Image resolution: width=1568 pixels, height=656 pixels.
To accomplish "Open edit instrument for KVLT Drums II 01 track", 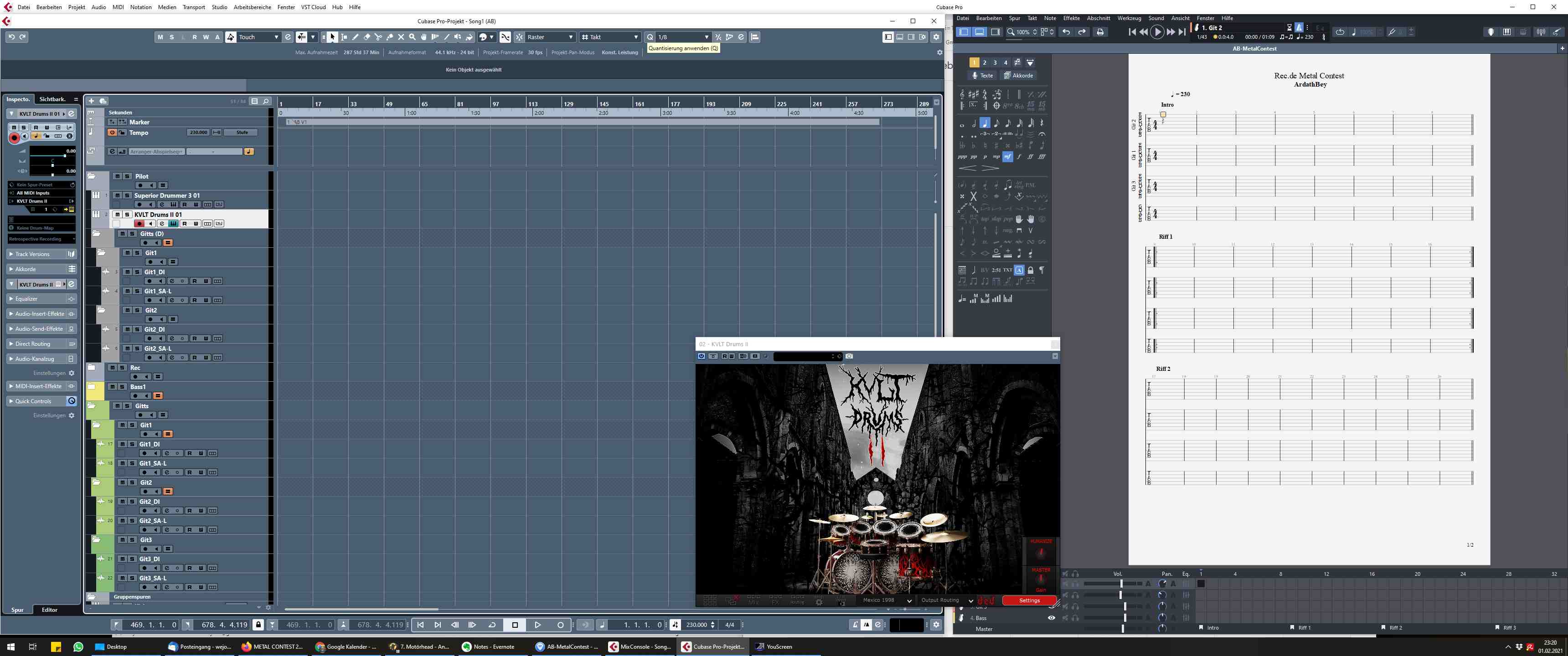I will tap(174, 224).
